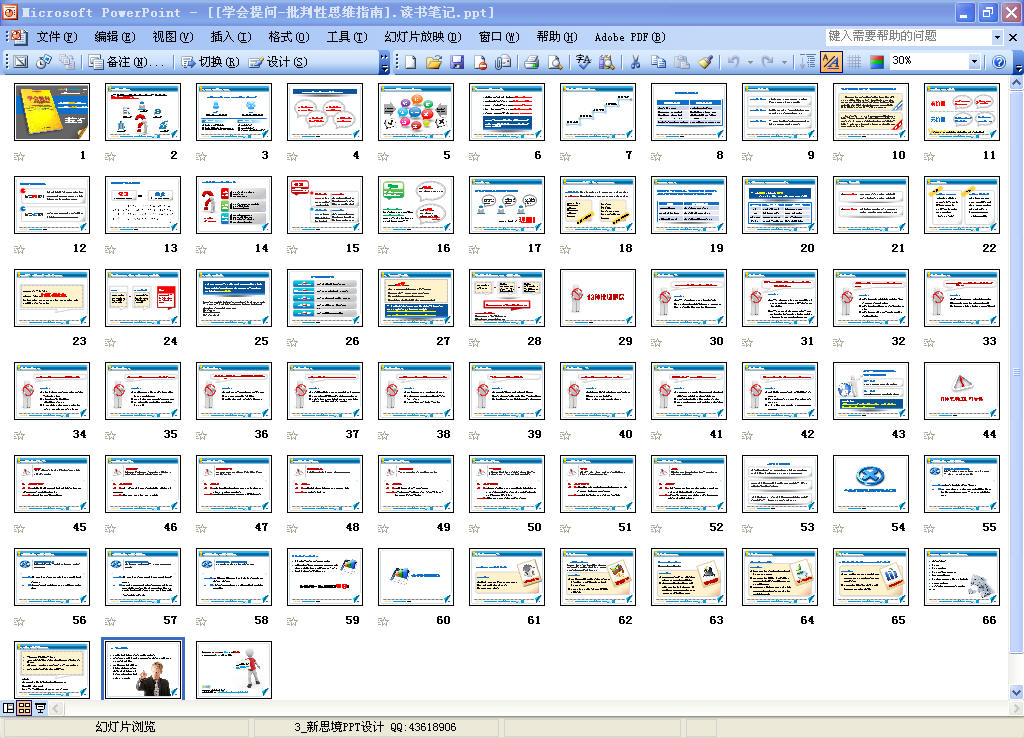Click the help question input box
The image size is (1024, 738).
point(908,37)
